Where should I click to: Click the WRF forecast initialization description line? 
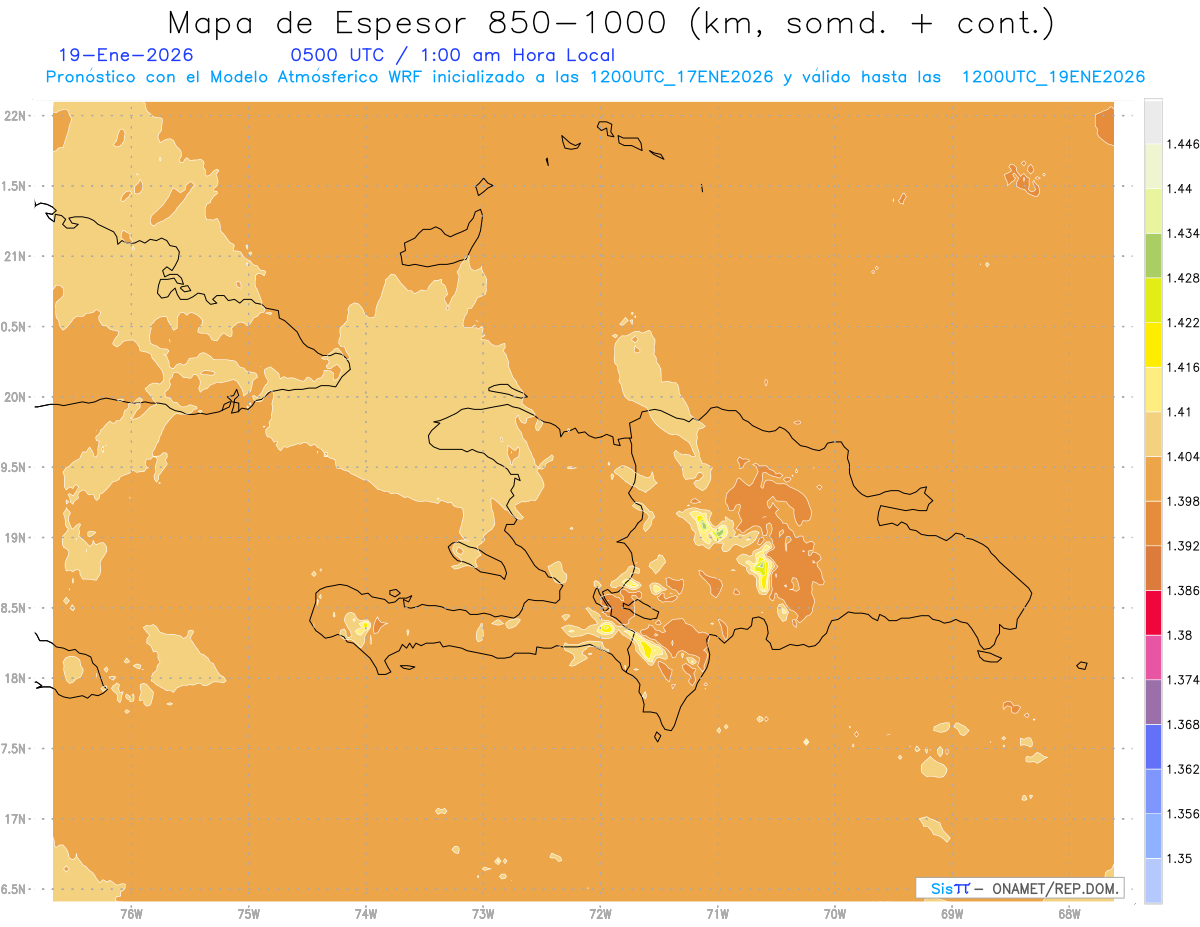[x=595, y=77]
